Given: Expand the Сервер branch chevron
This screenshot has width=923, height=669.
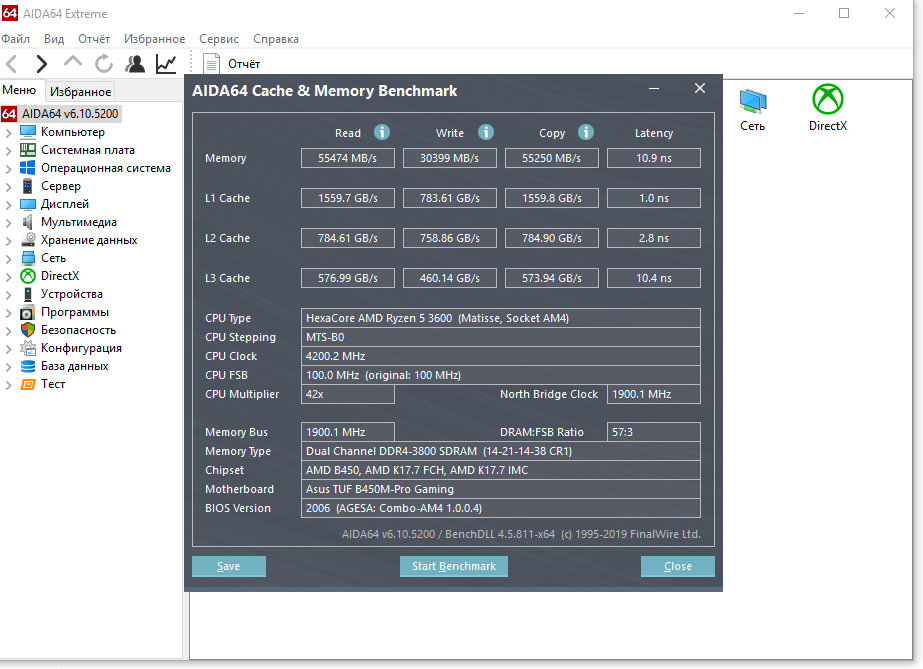Looking at the screenshot, I should [x=8, y=187].
